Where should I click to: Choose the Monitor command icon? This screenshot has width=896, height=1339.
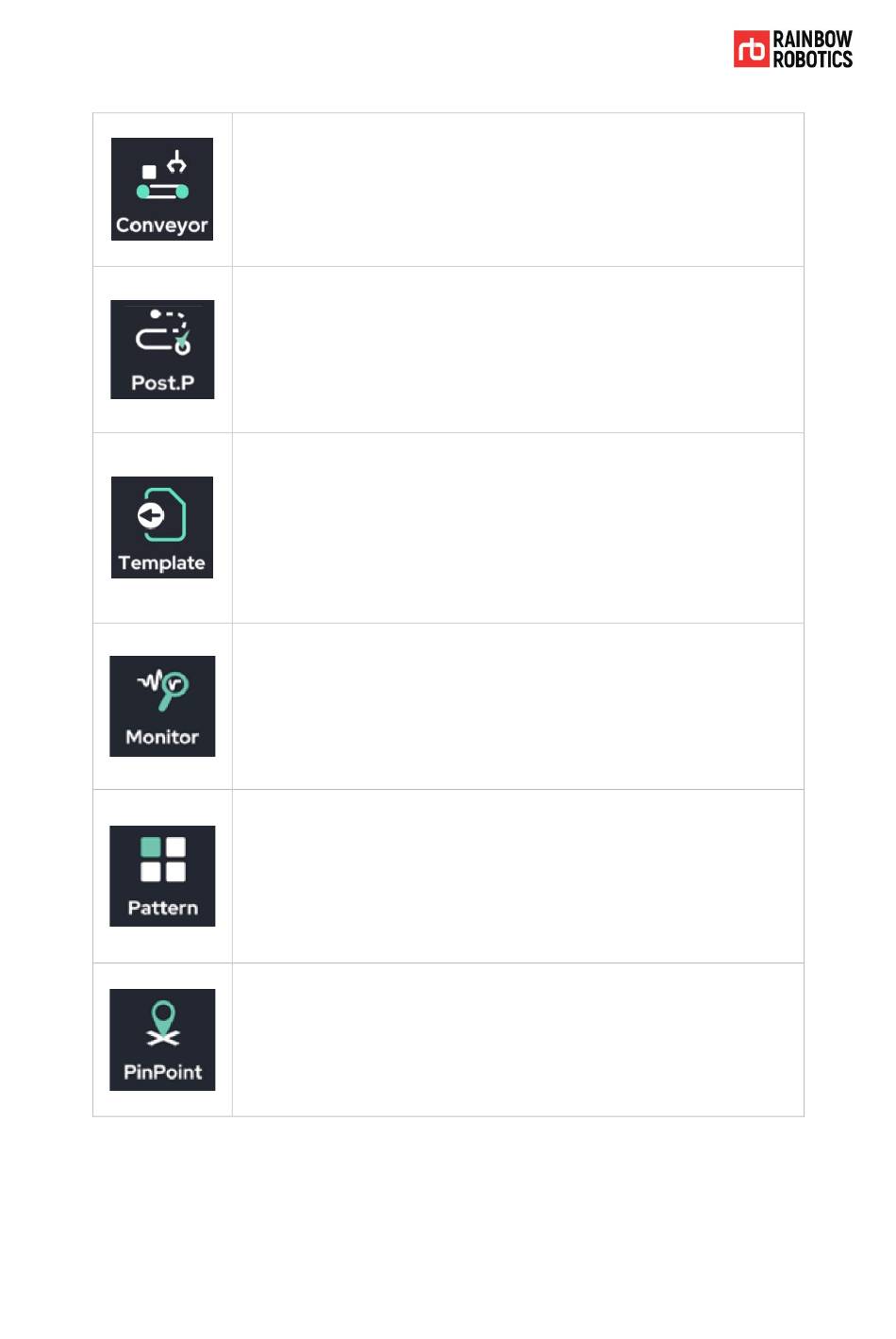[162, 706]
